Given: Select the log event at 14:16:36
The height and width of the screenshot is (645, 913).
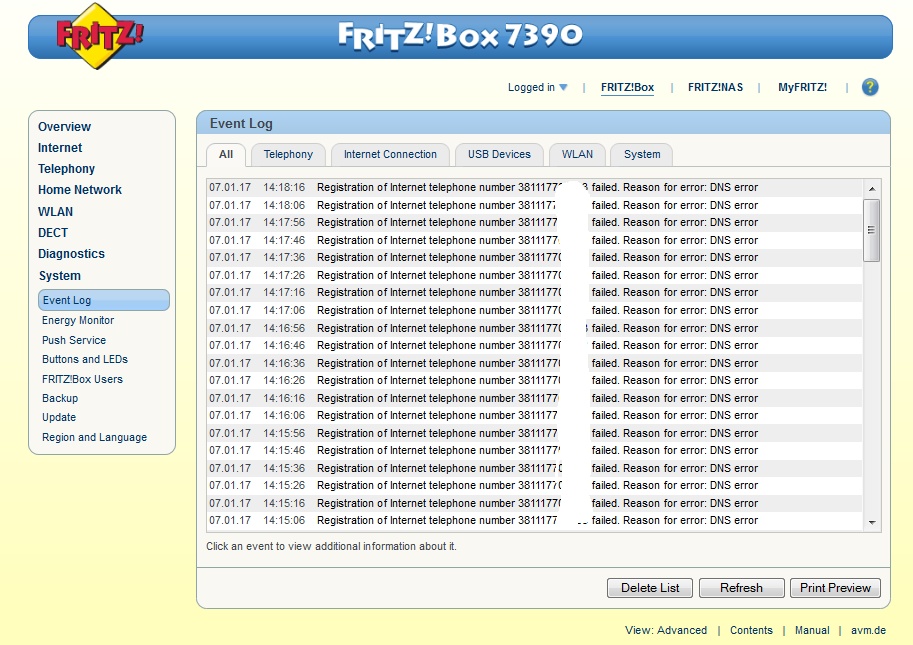Looking at the screenshot, I should coord(535,363).
